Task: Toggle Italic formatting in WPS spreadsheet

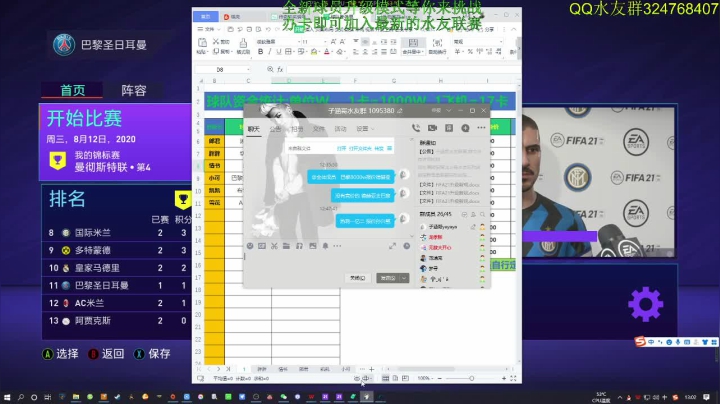Action: [270, 52]
